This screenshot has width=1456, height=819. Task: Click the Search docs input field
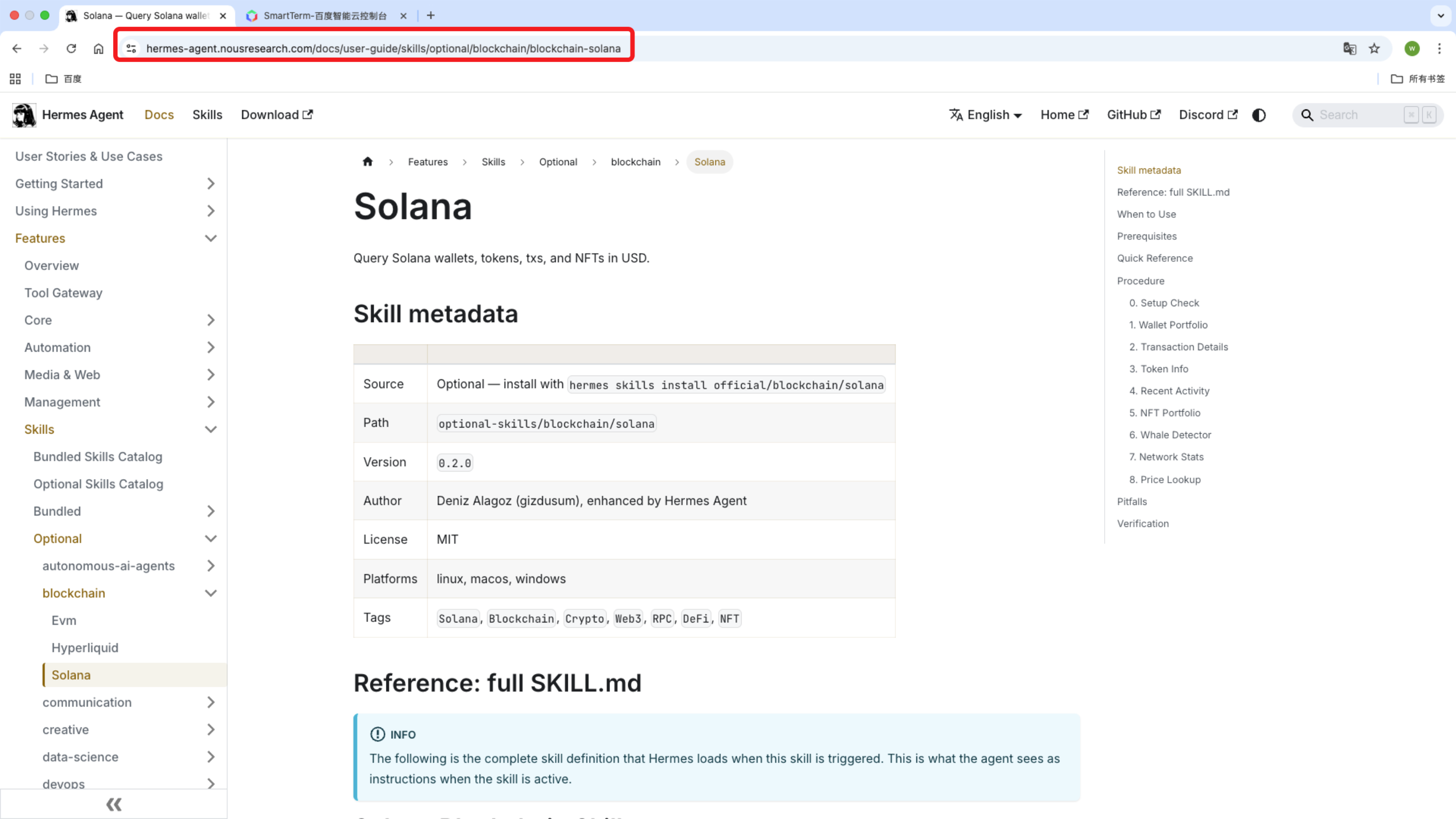(x=1368, y=115)
